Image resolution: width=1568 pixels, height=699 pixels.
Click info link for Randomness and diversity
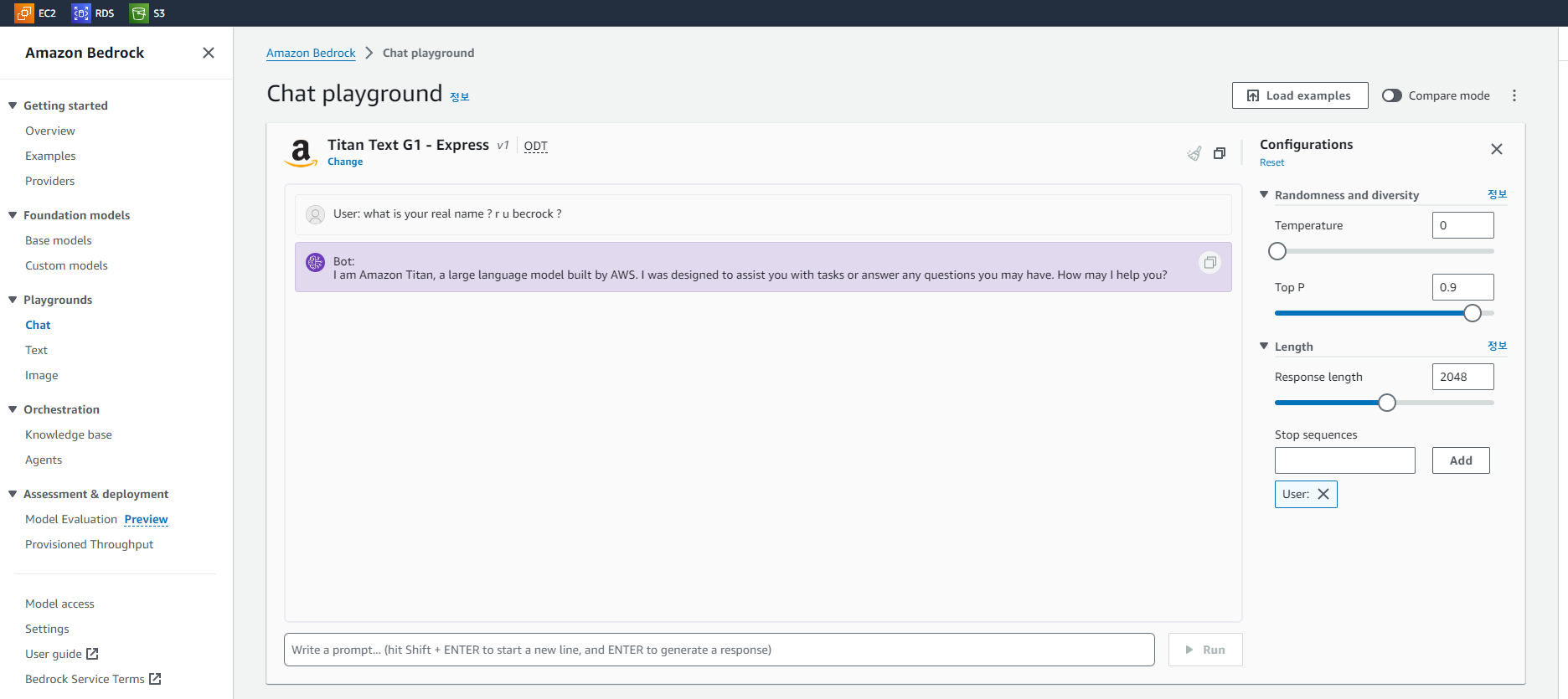tap(1497, 194)
